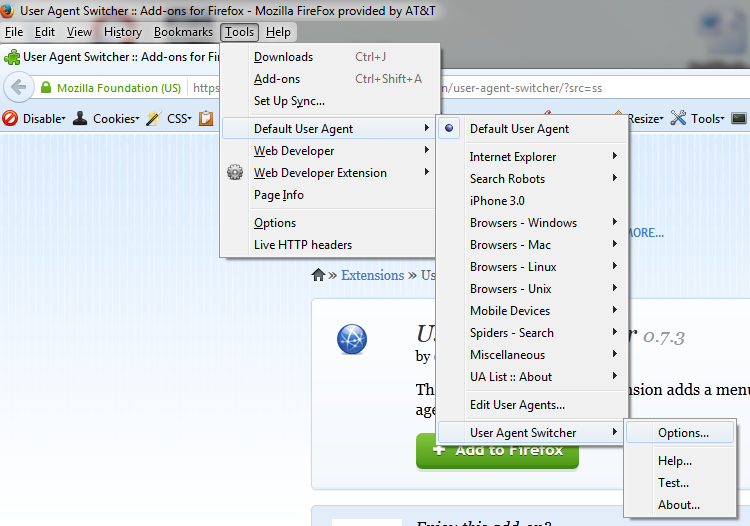The width and height of the screenshot is (750, 526).
Task: Choose Downloads from Tools menu
Action: (330, 57)
